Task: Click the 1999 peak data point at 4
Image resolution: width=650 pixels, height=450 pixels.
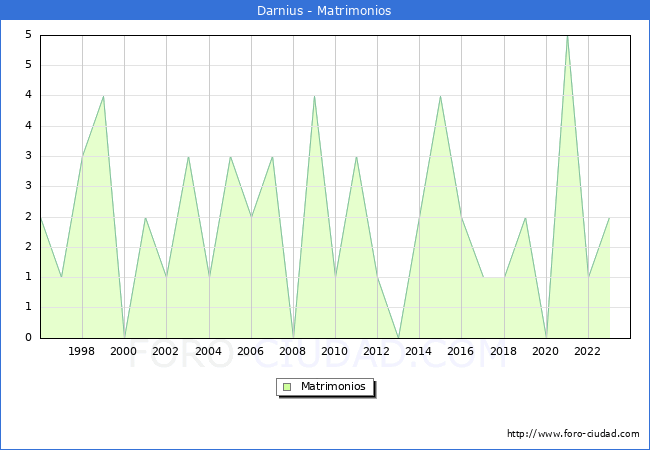Action: pyautogui.click(x=103, y=96)
